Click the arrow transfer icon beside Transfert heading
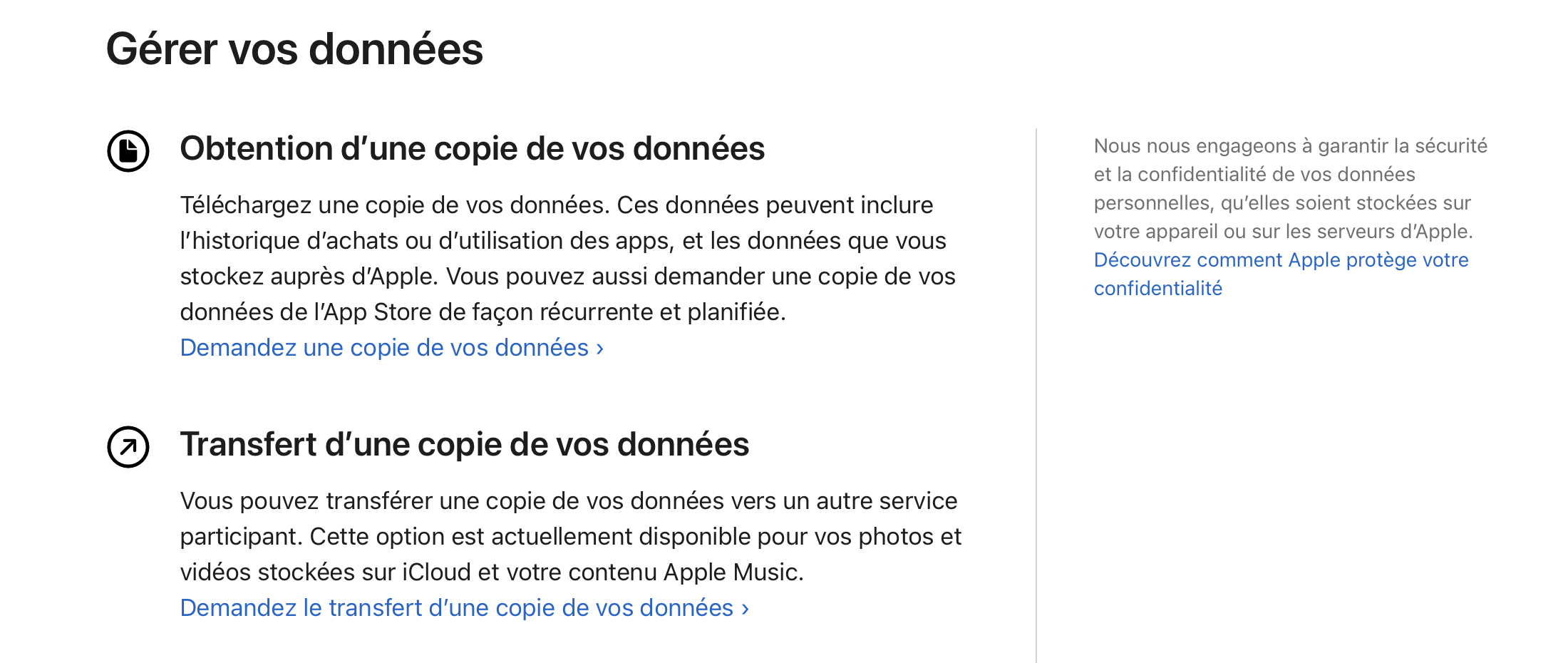1568x663 pixels. point(128,447)
